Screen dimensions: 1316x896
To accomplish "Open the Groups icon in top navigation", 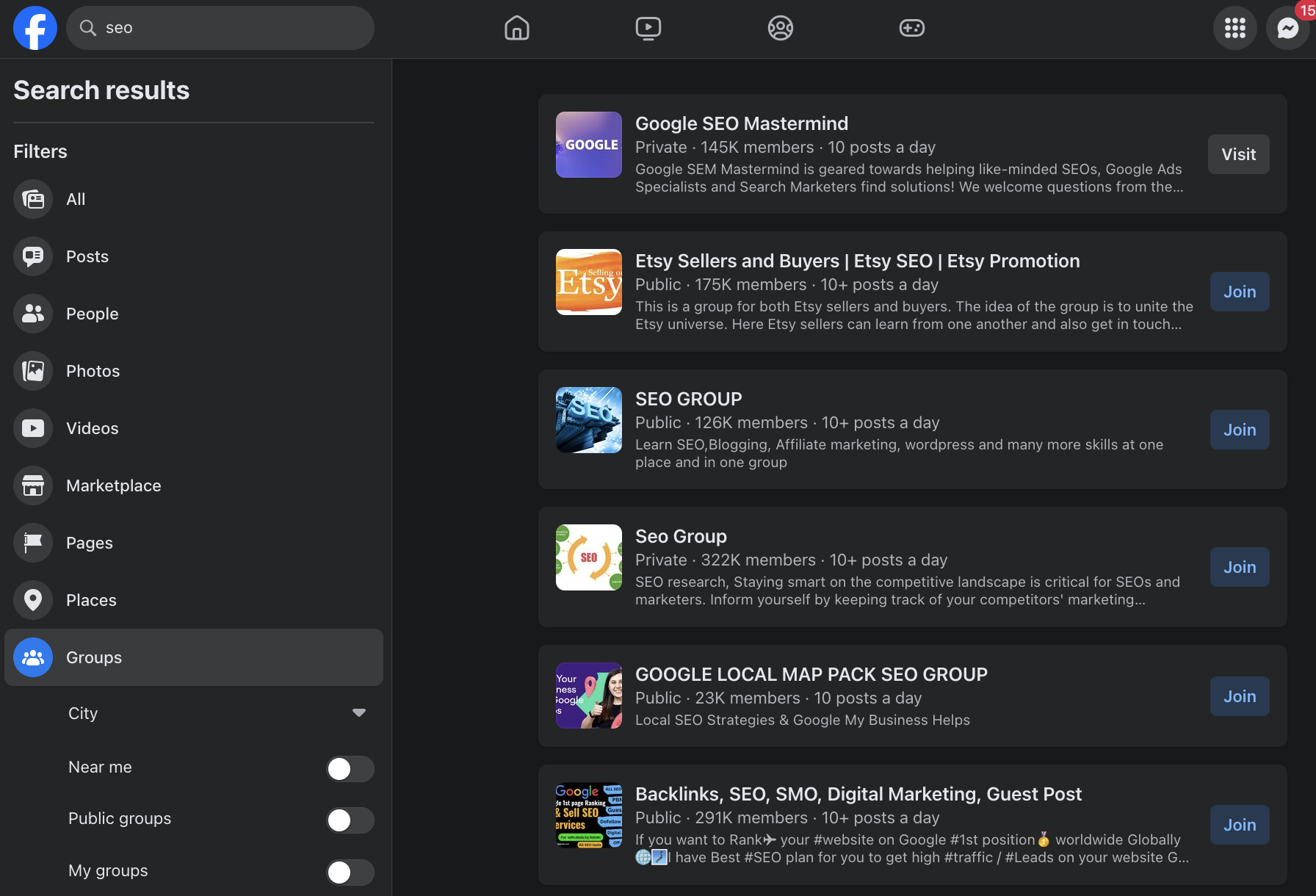I will click(x=780, y=28).
